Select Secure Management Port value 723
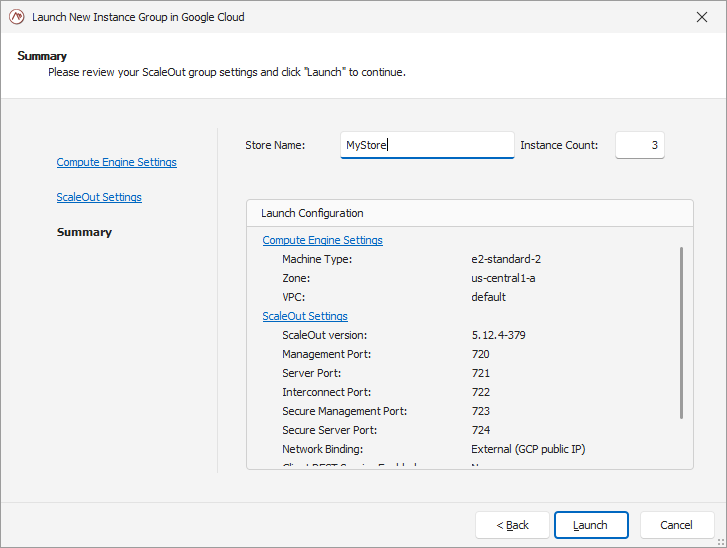 pos(480,411)
